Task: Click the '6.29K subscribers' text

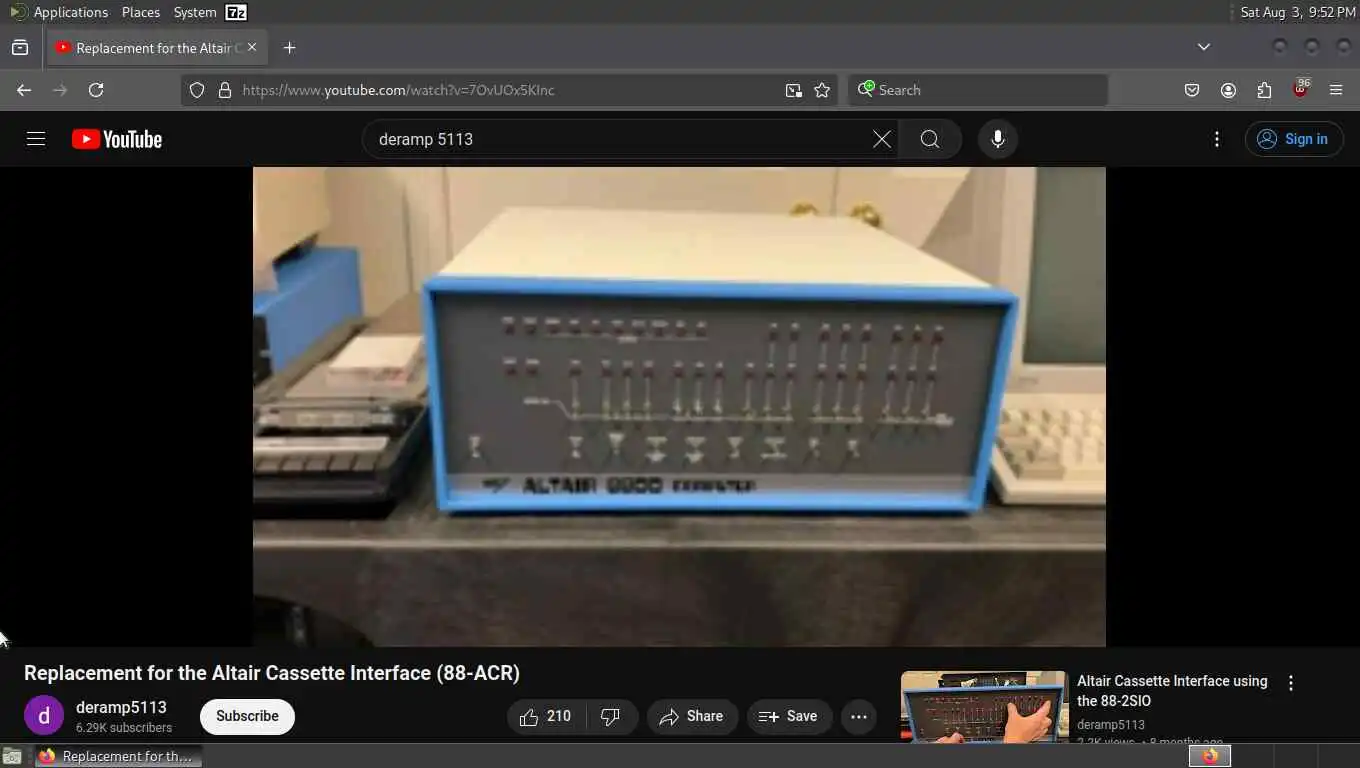Action: click(x=124, y=728)
